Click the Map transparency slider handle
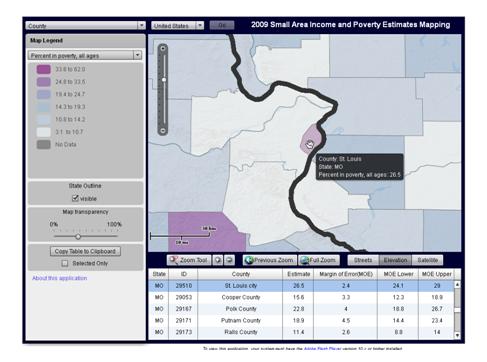Screen dimensions: 487x362 click(78, 237)
